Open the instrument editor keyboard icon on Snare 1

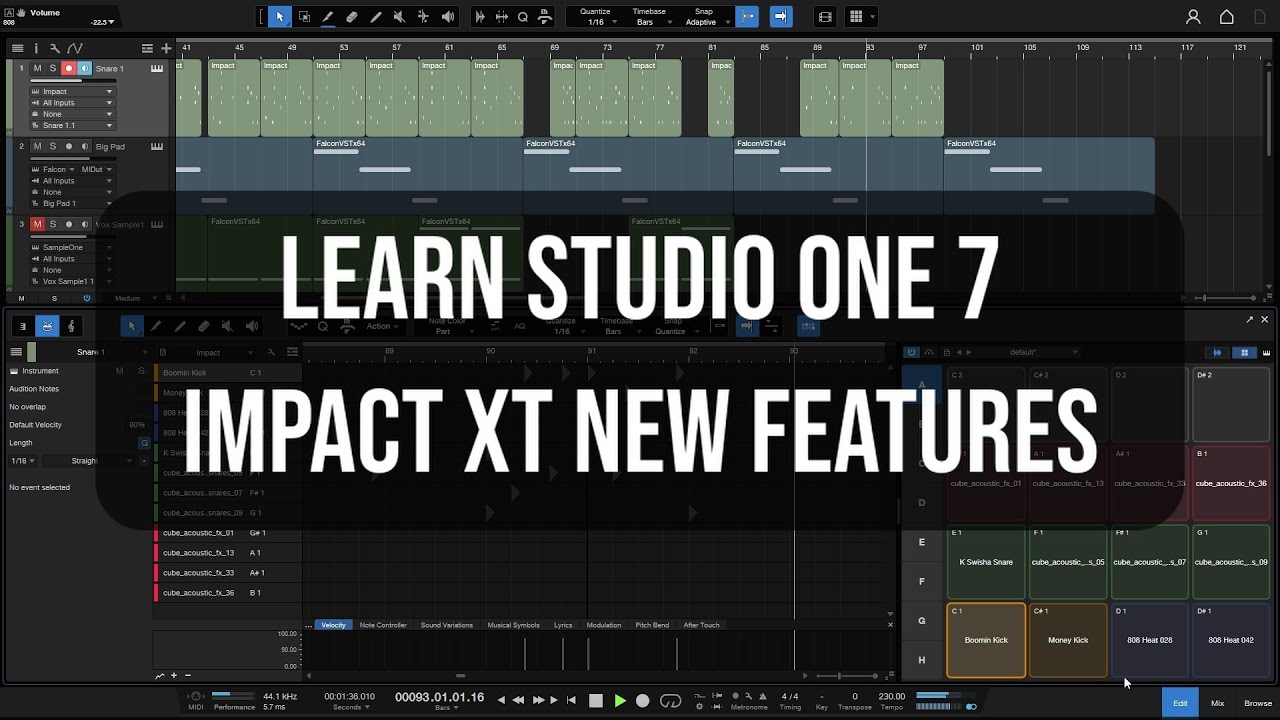(157, 68)
